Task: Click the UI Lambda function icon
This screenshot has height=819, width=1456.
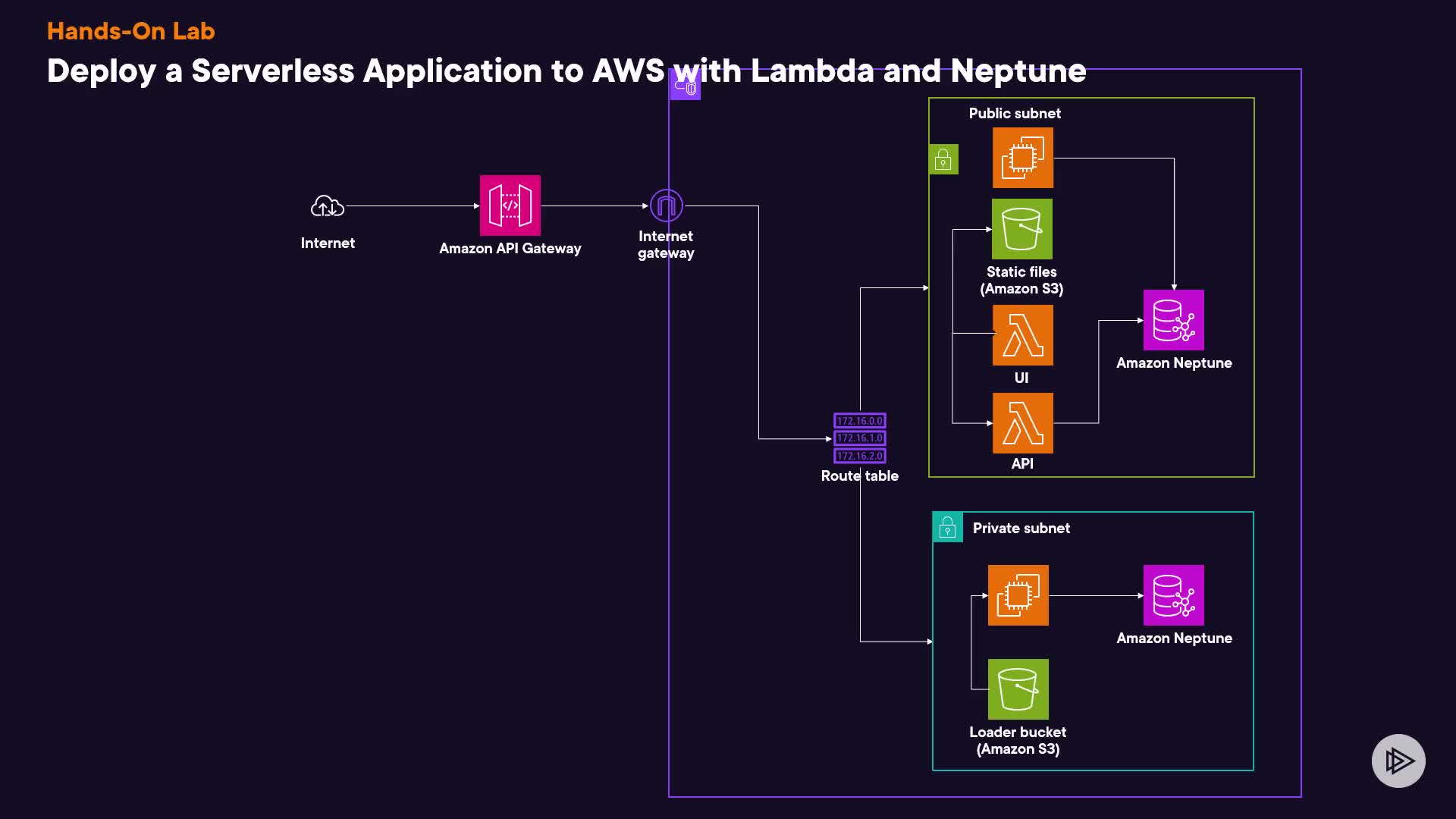Action: [x=1022, y=335]
